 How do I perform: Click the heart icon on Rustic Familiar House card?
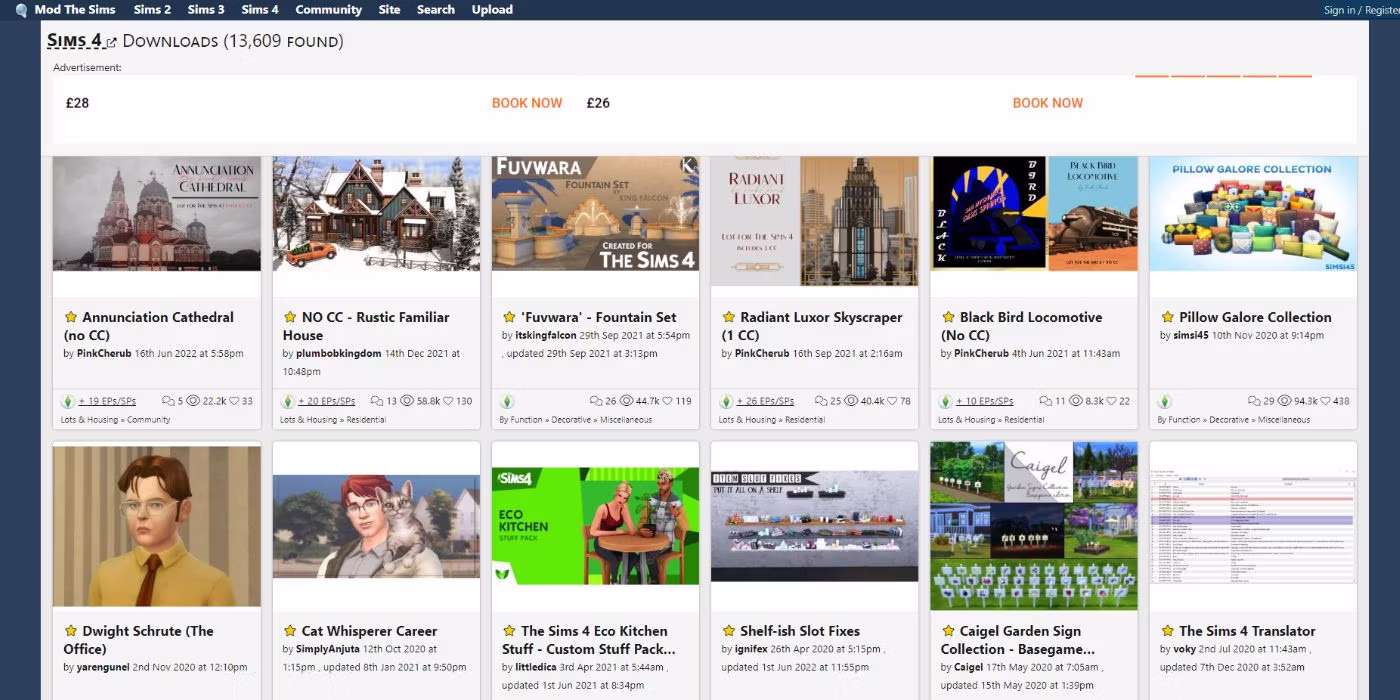pos(449,401)
